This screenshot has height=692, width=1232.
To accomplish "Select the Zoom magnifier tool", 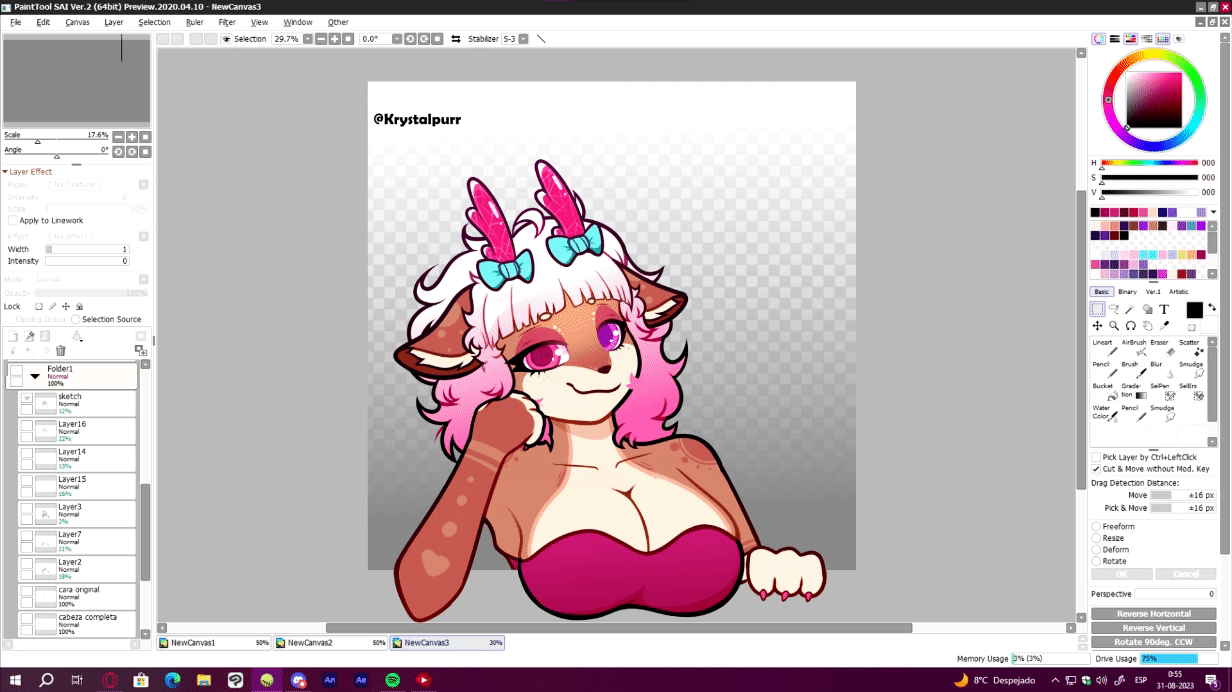I will click(1114, 326).
